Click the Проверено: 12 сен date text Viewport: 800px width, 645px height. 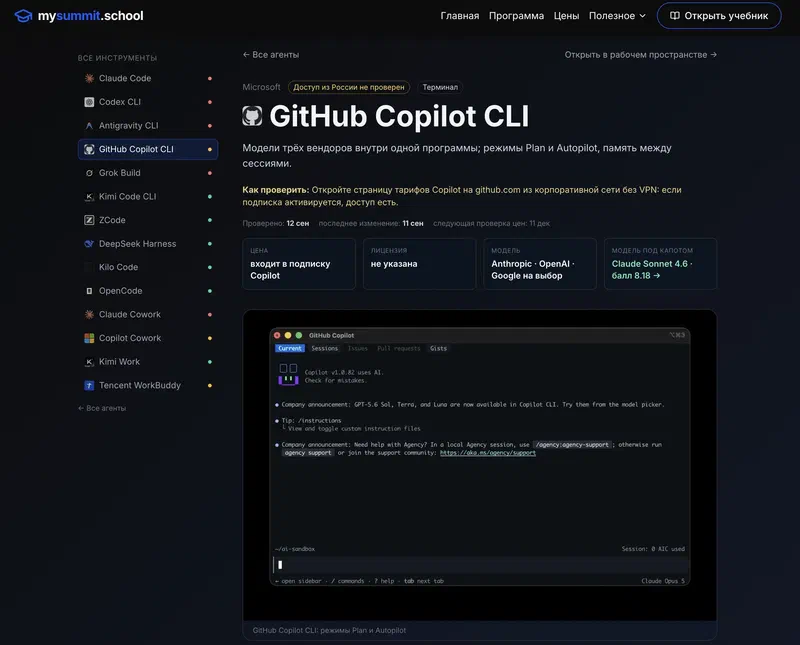click(276, 224)
